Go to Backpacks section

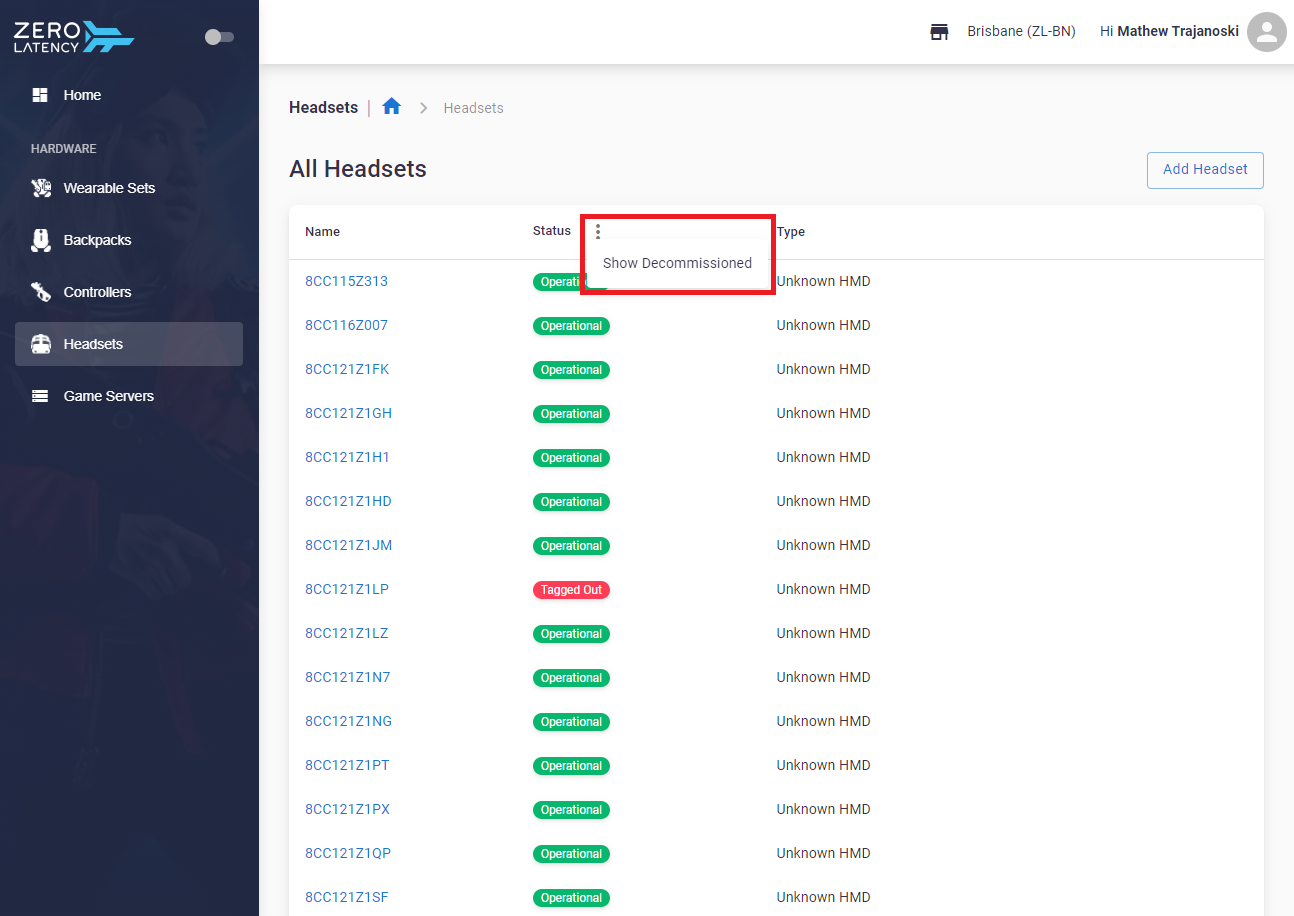point(129,240)
